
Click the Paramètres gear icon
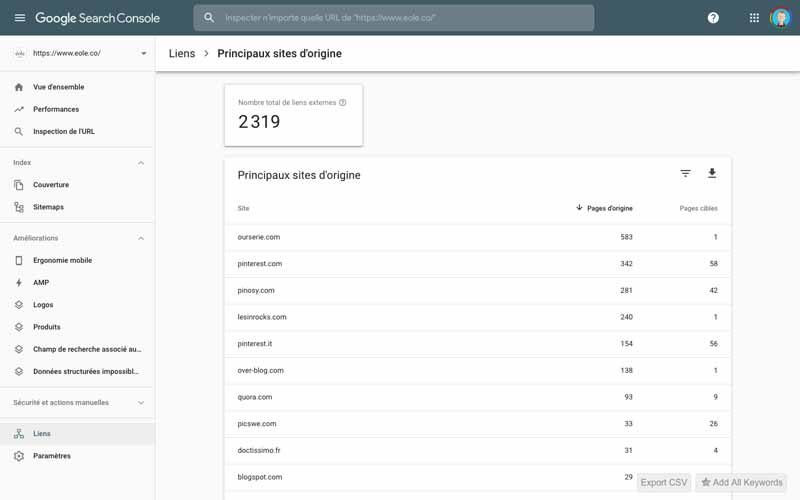pos(19,456)
